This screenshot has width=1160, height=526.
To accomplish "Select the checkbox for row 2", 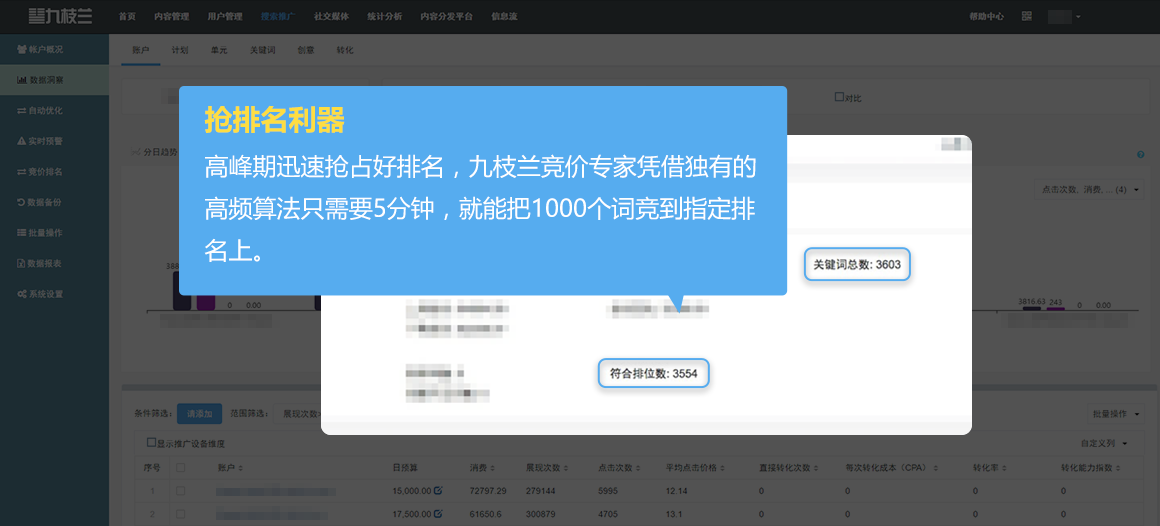I will (x=180, y=513).
